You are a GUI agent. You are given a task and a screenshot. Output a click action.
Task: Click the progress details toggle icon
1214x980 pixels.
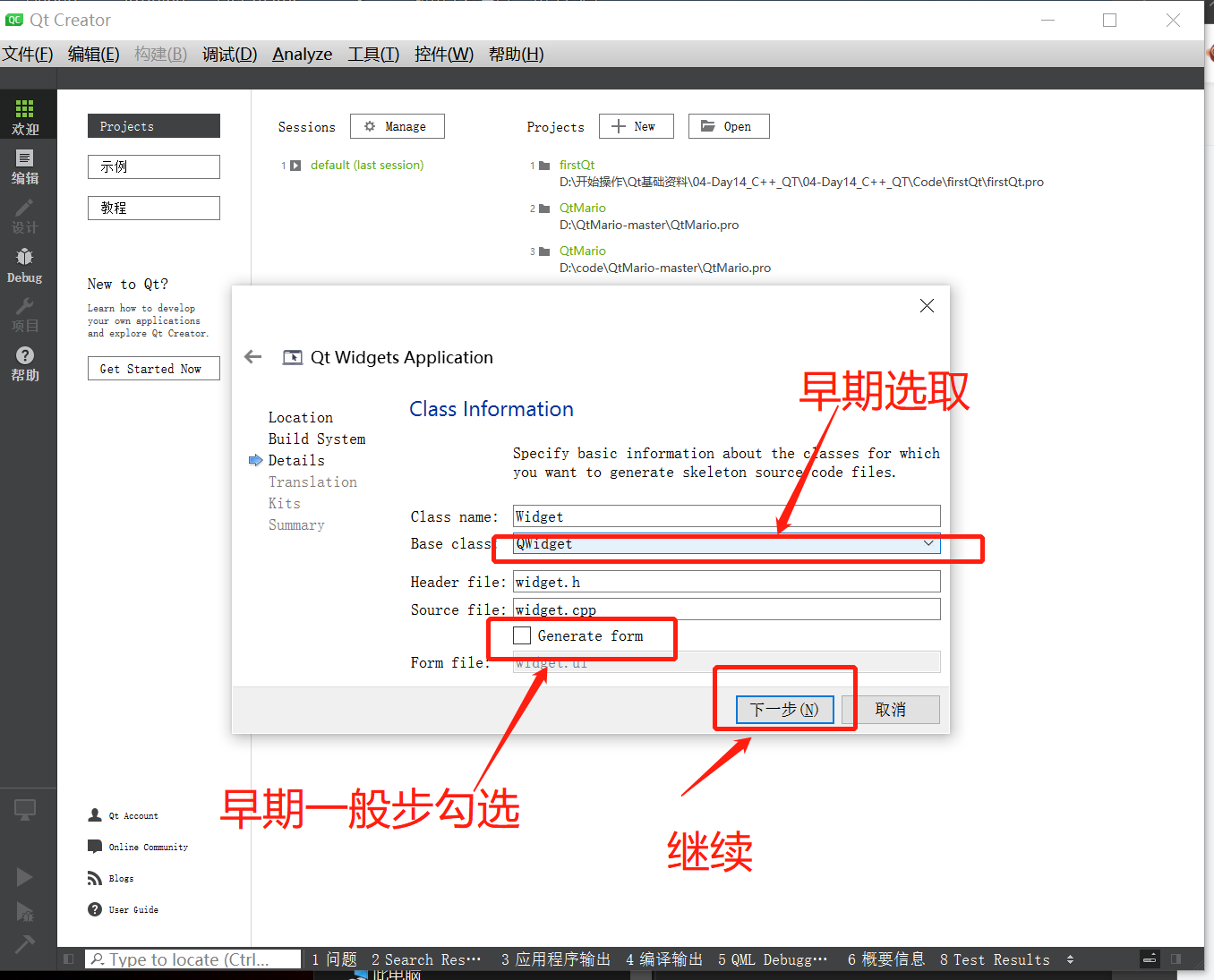(1150, 959)
